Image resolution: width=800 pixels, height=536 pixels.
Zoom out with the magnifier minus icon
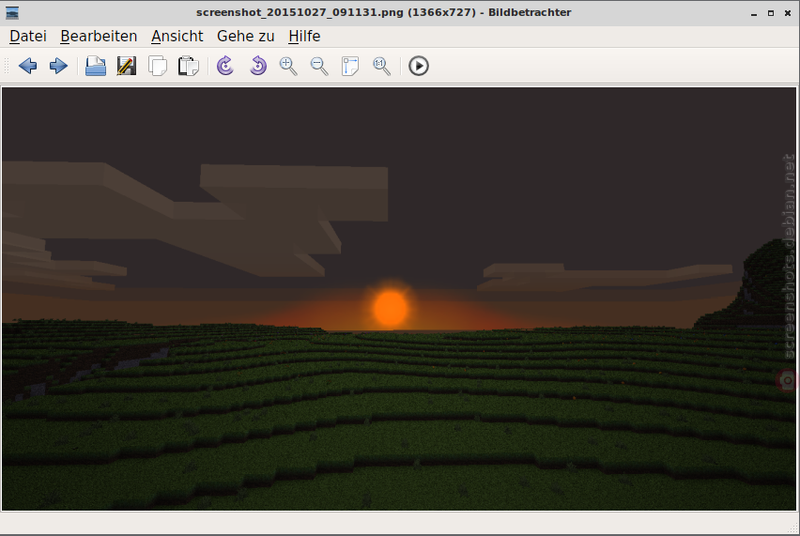click(x=319, y=66)
